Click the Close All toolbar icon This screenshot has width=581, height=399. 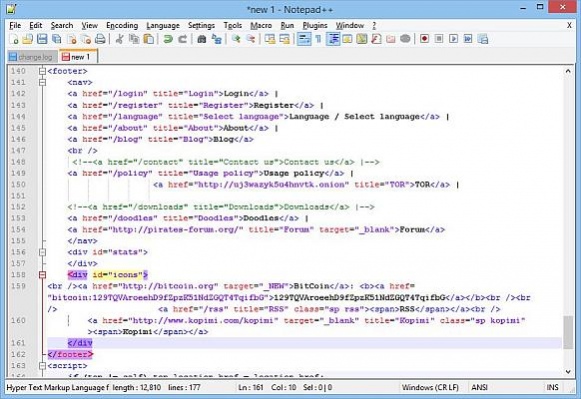pos(86,39)
